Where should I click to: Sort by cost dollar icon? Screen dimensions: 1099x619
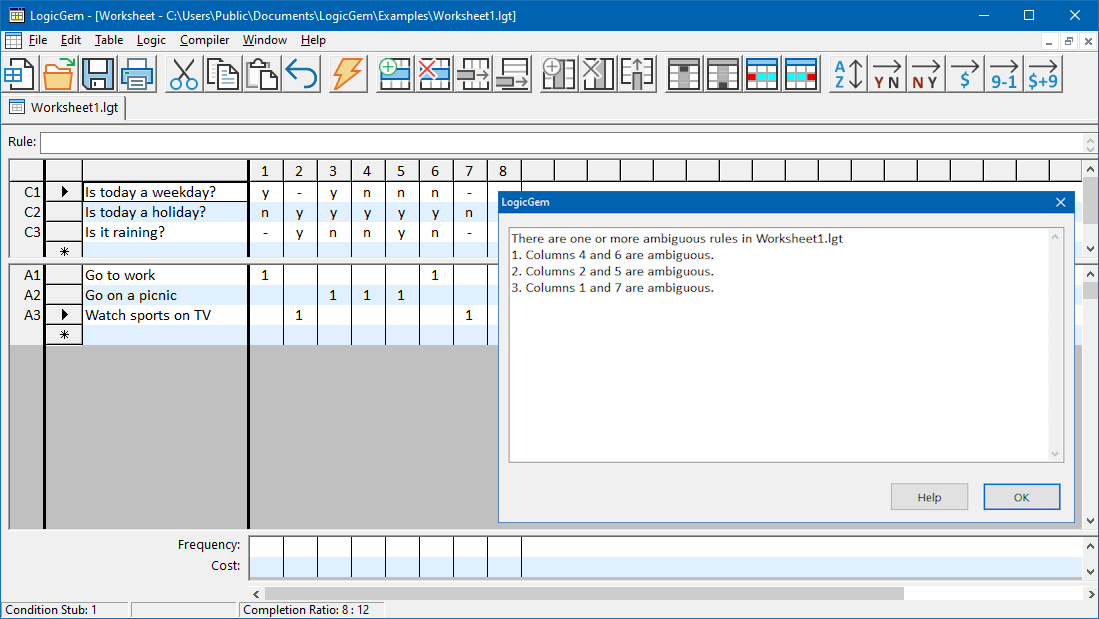pos(964,74)
